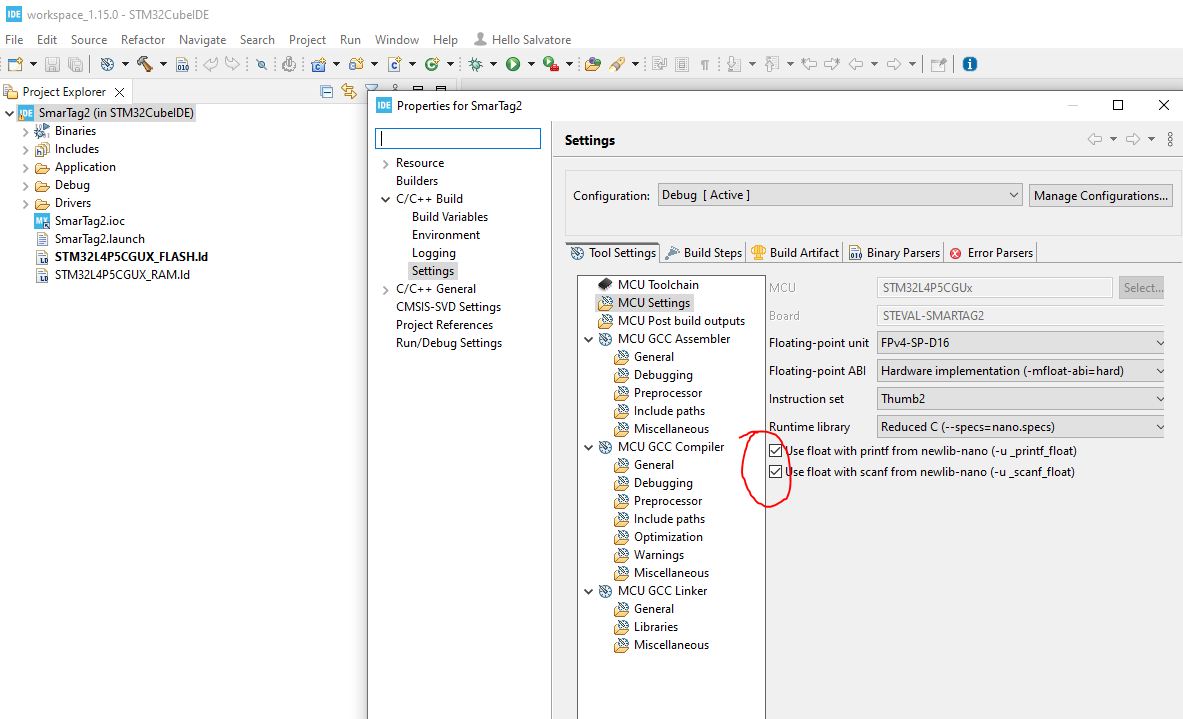This screenshot has width=1183, height=719.
Task: Uncheck Use float with scanf from newlib-nano
Action: point(775,471)
